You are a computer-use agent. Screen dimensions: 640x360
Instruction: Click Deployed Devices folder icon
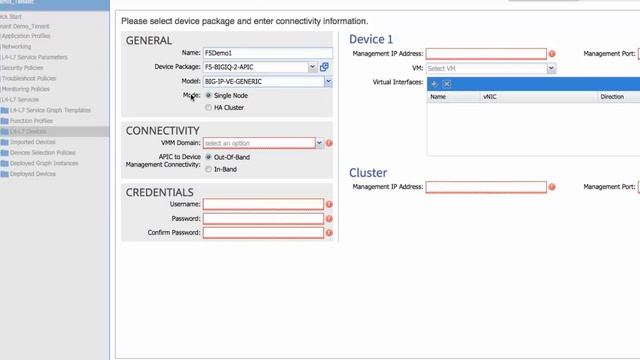tap(4, 174)
